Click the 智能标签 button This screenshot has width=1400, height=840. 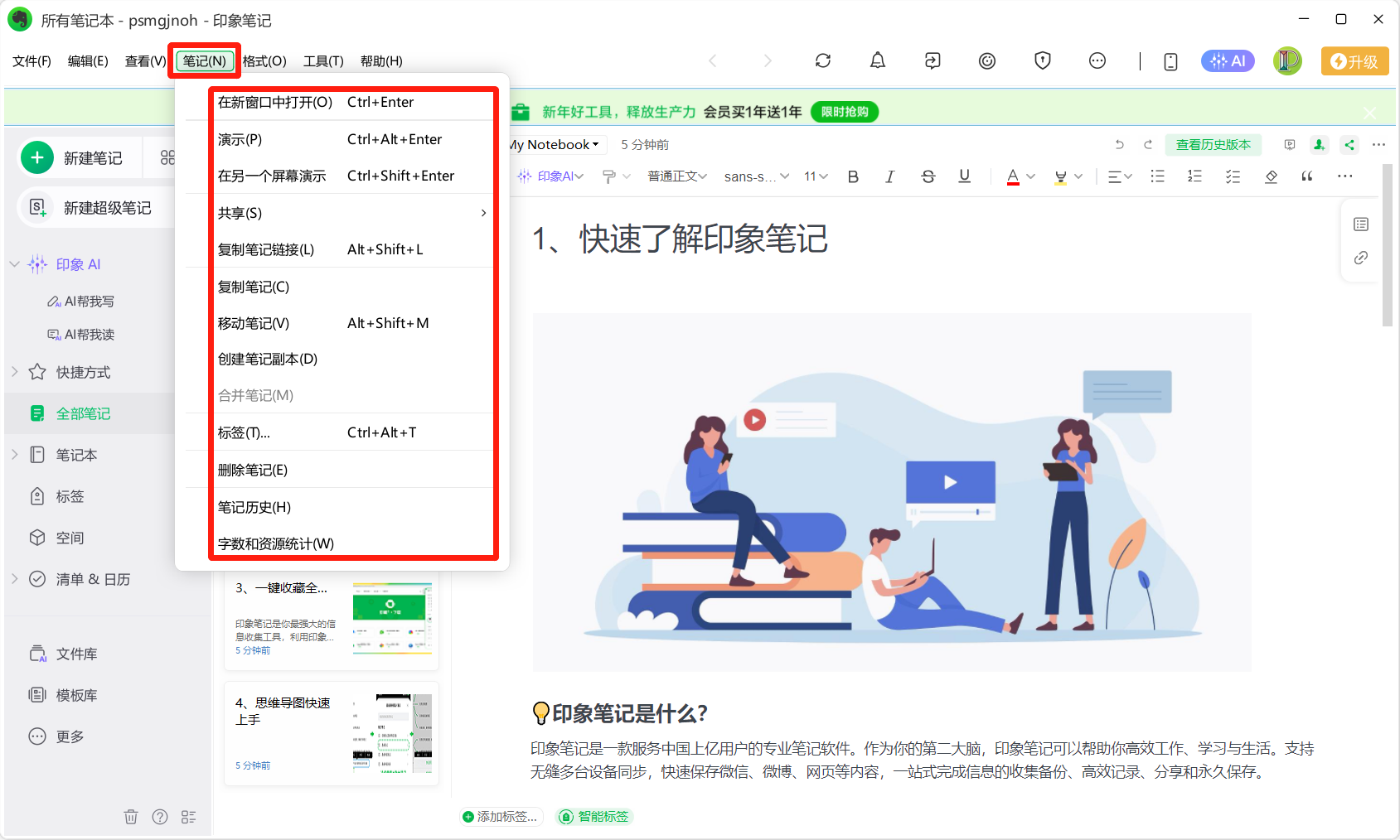tap(594, 817)
